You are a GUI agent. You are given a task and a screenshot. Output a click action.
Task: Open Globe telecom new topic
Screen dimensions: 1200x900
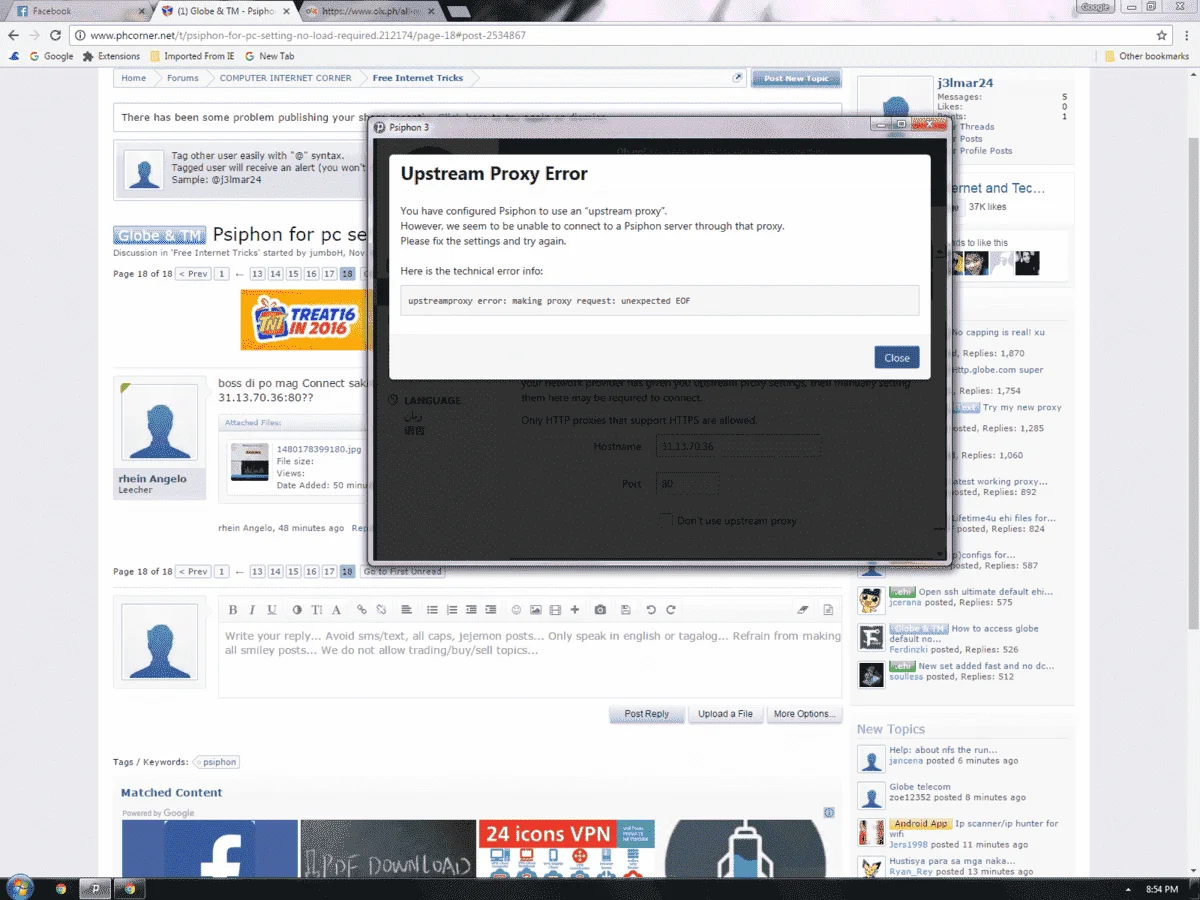919,787
